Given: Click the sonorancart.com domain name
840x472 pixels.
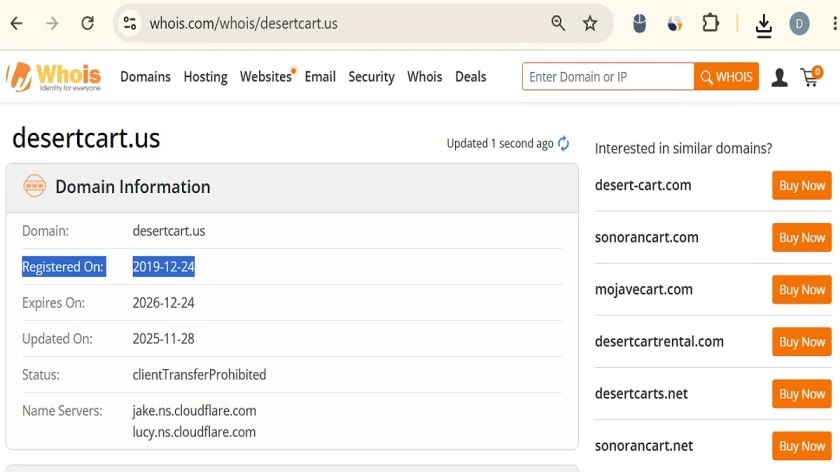Looking at the screenshot, I should (x=647, y=237).
